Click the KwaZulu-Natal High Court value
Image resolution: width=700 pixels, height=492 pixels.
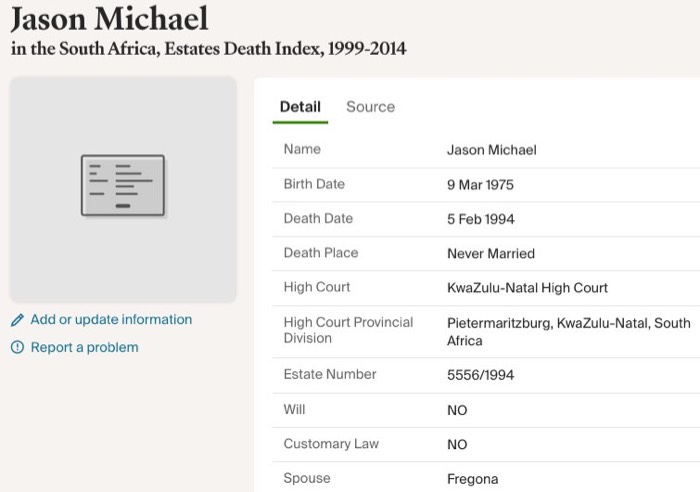(527, 288)
